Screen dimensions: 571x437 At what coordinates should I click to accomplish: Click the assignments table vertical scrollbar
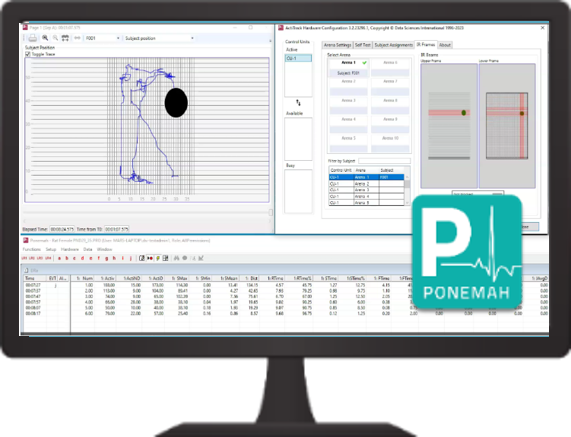point(407,189)
